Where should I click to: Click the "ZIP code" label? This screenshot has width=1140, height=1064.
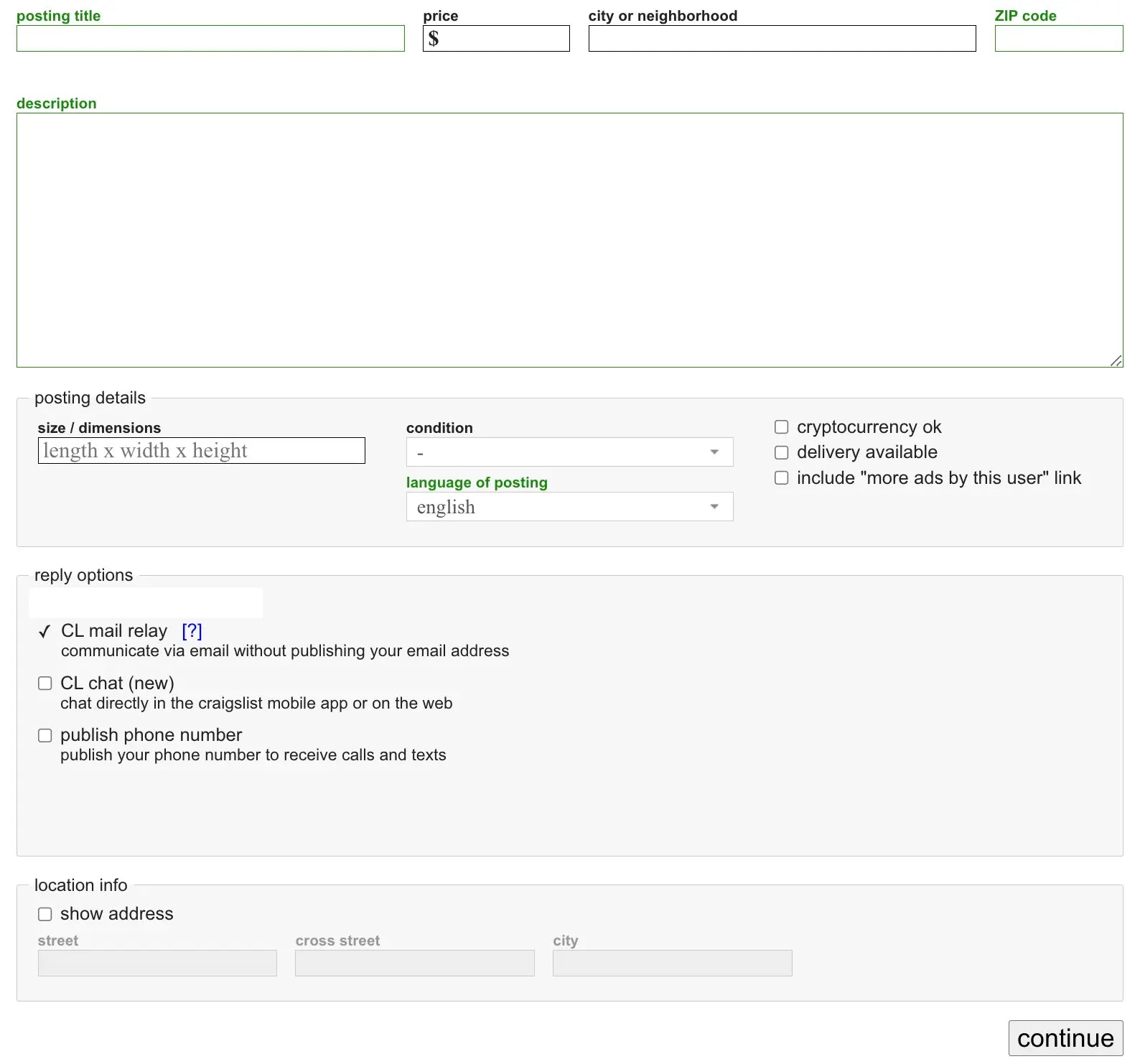[1025, 16]
